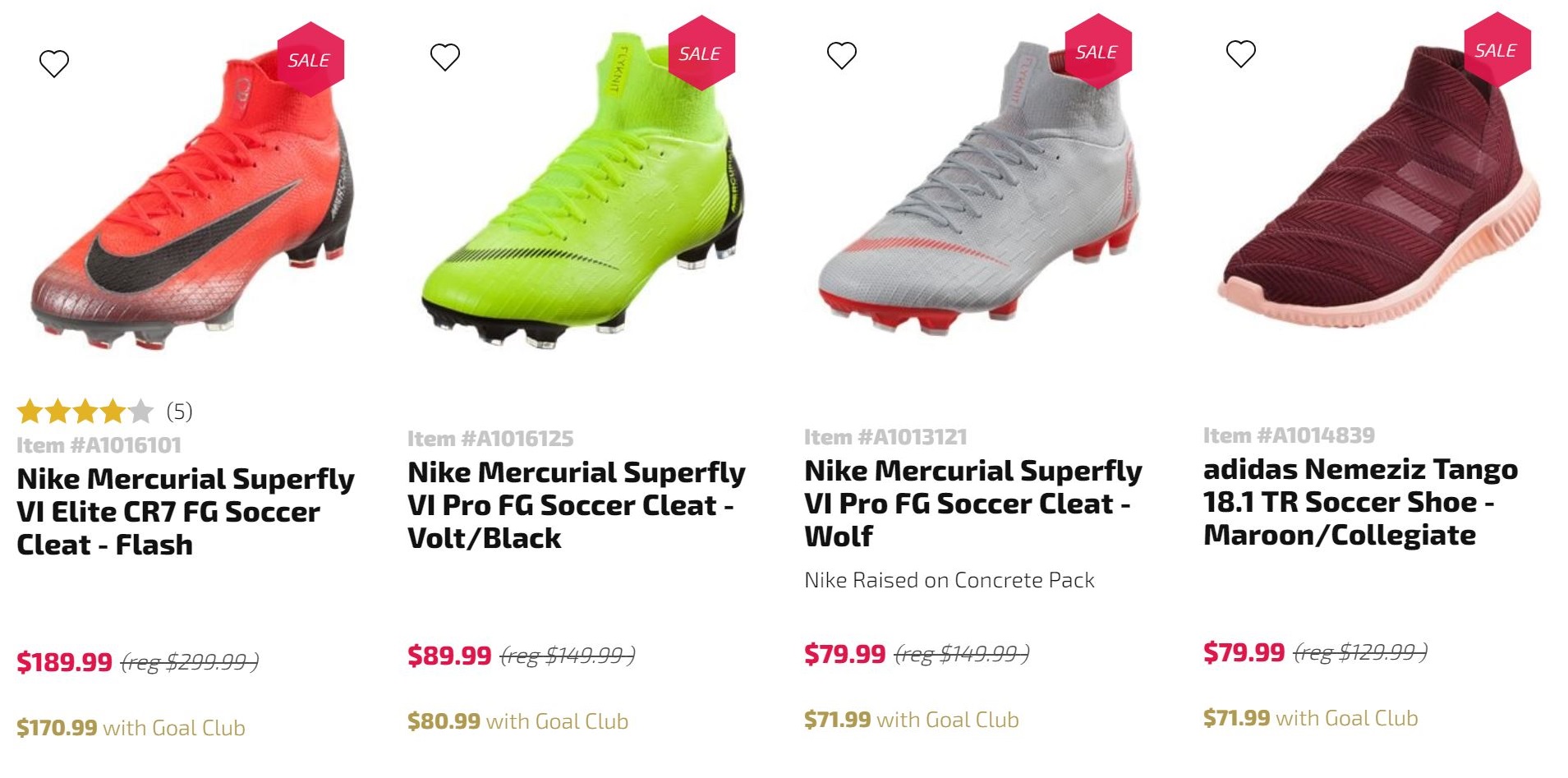Click SALE badge on red CR7 cleat
Screen dimensions: 1568x778
coord(310,60)
